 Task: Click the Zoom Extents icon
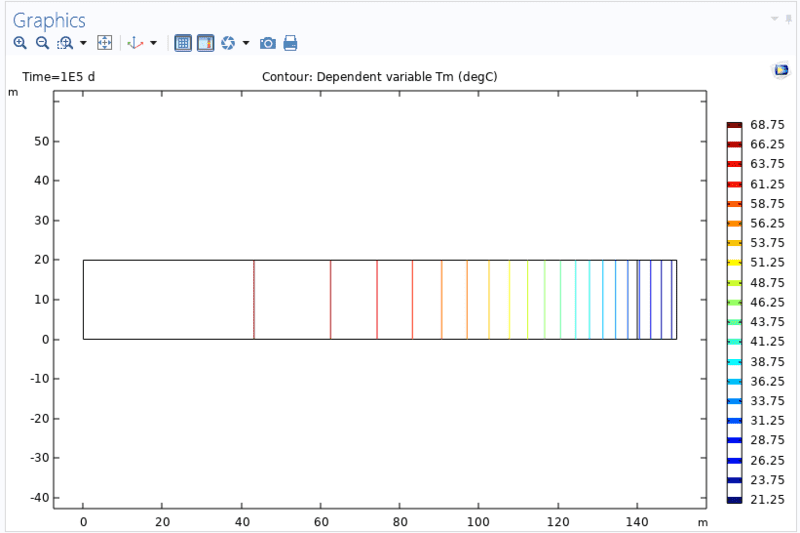104,43
